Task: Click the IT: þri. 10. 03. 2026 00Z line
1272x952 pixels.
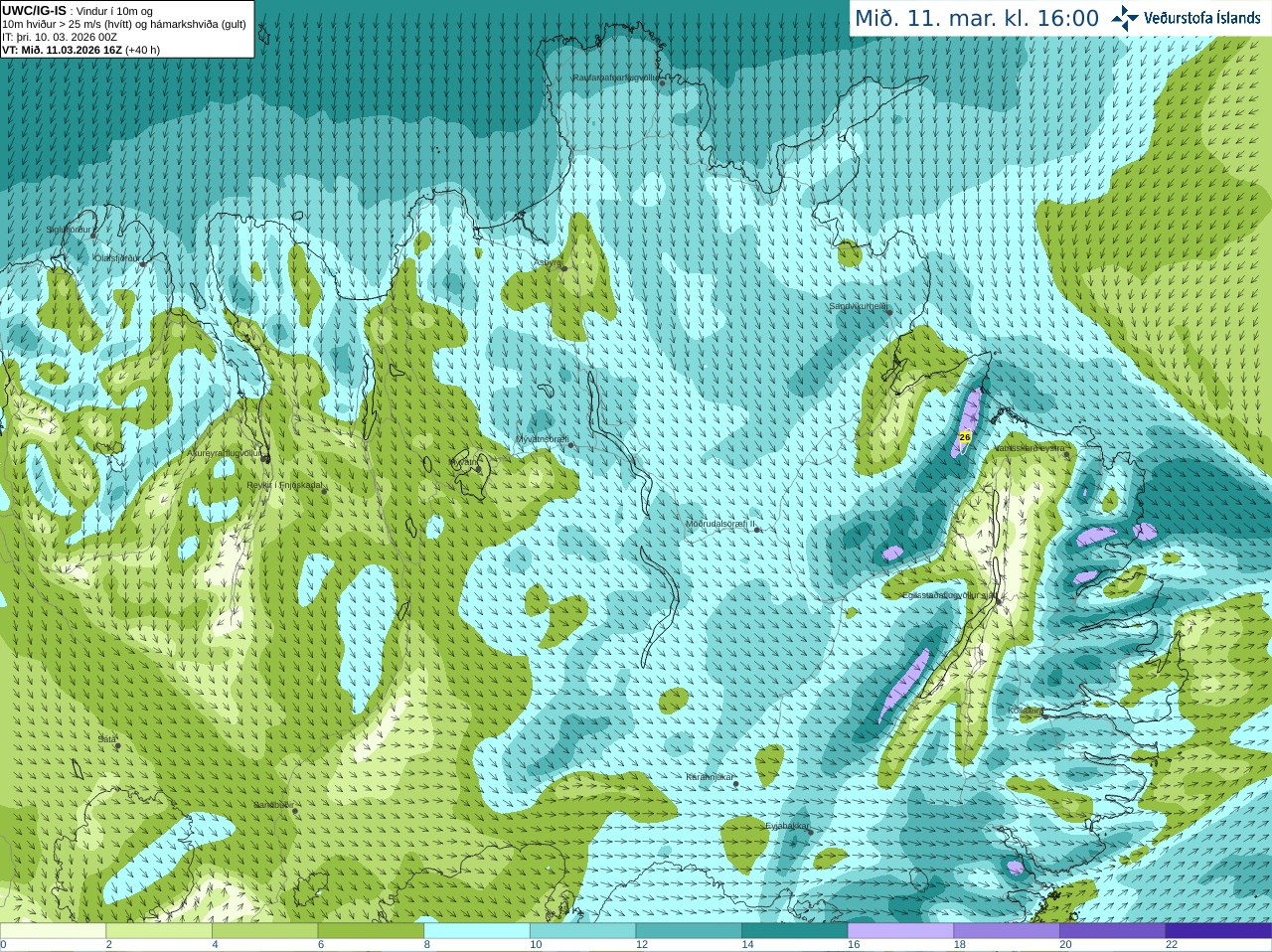Action: [x=60, y=37]
